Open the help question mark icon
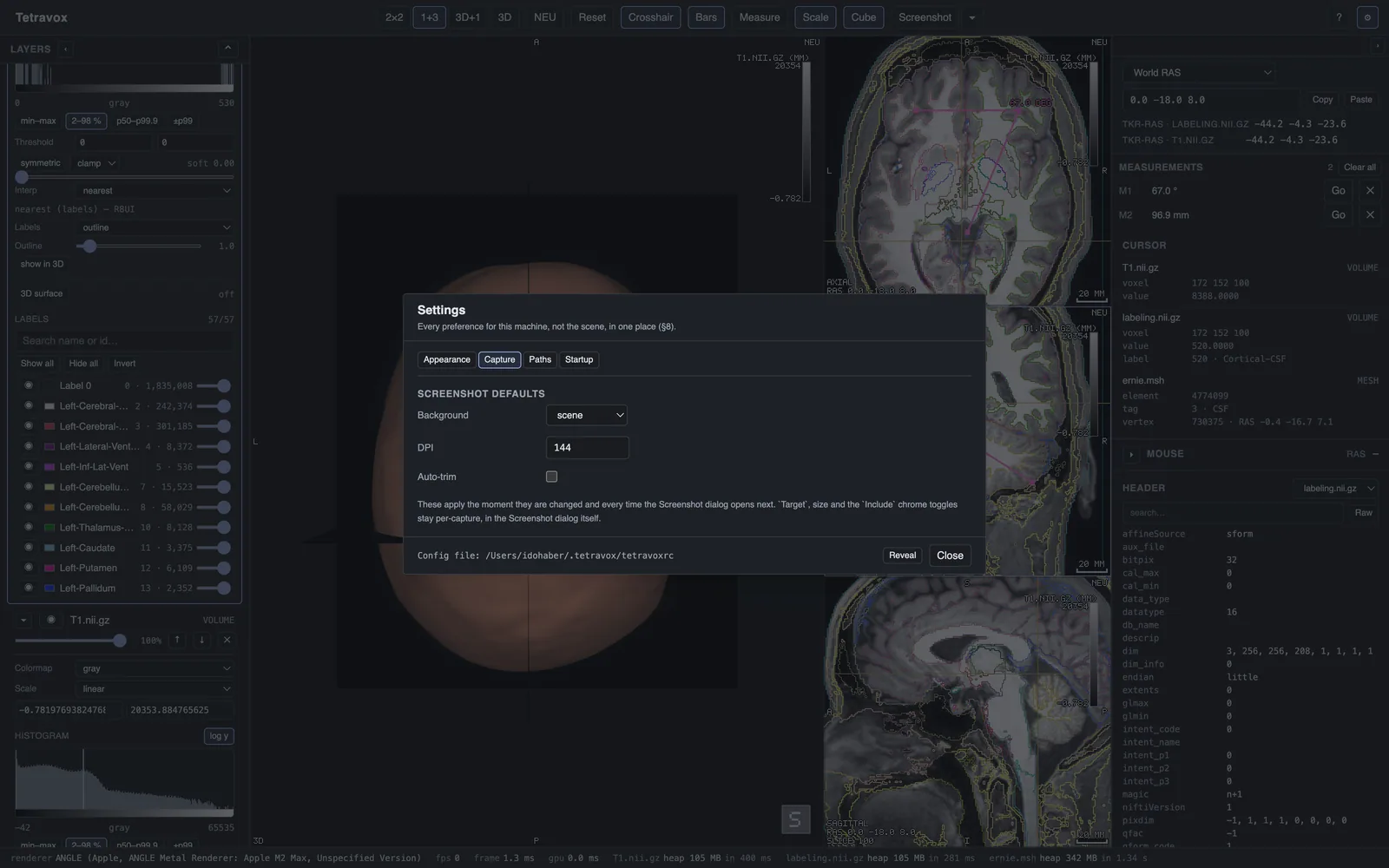This screenshot has height=868, width=1389. (1339, 17)
